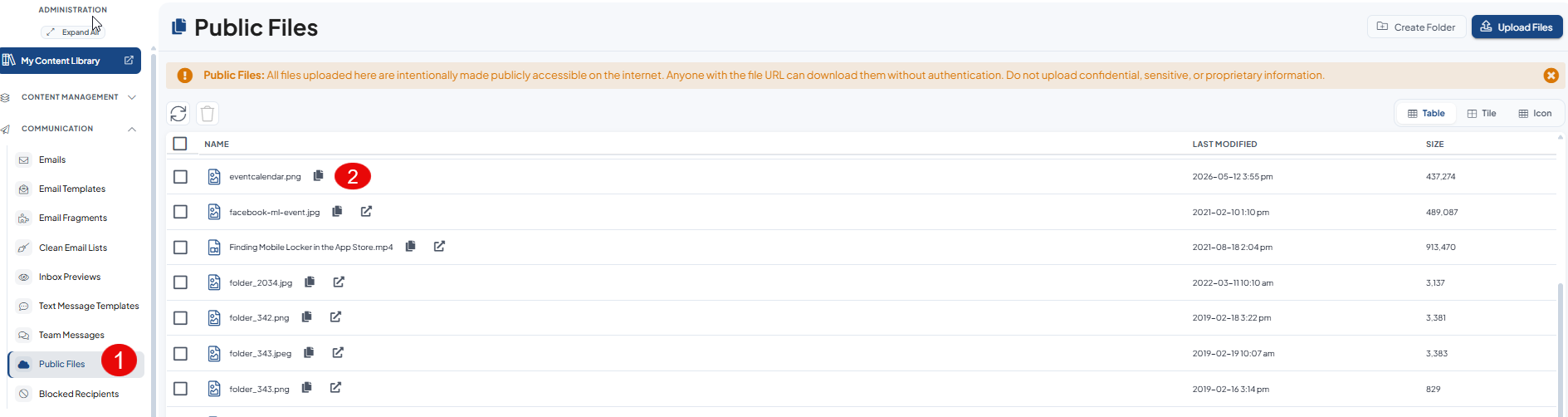Image resolution: width=1568 pixels, height=417 pixels.
Task: Tick the select-all checkbox in header
Action: tap(180, 144)
